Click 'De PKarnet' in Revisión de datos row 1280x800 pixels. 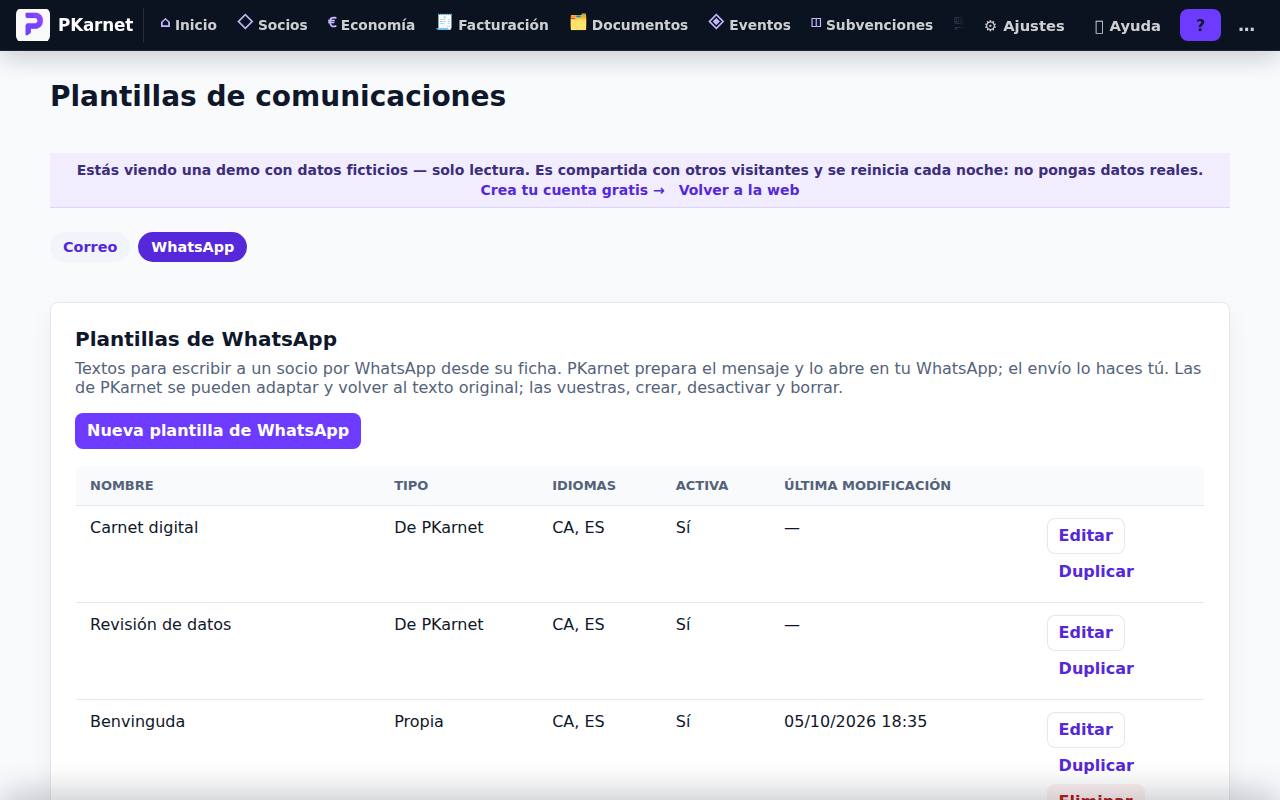point(439,624)
